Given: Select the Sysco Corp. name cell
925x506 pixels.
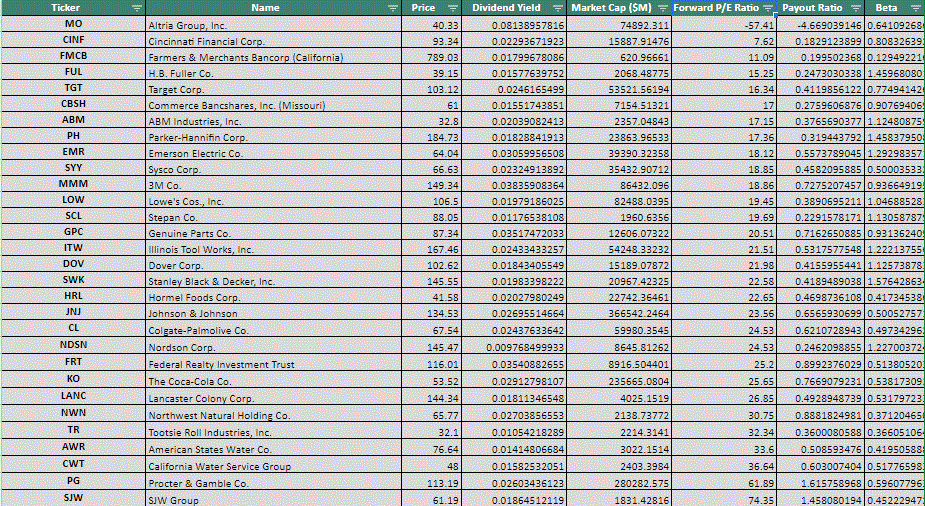Looking at the screenshot, I should coord(274,167).
